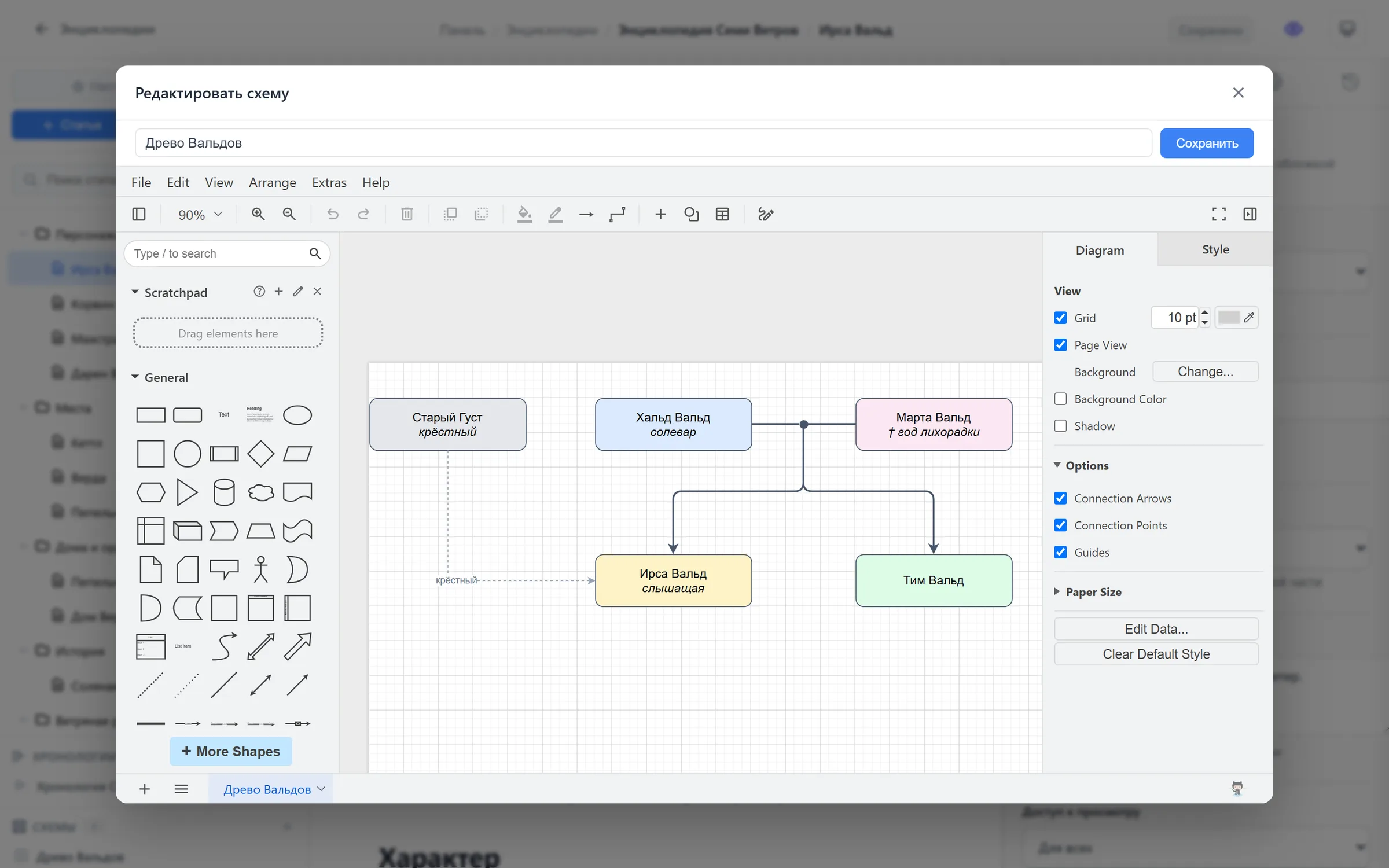Open the File menu
The image size is (1389, 868).
click(x=141, y=182)
